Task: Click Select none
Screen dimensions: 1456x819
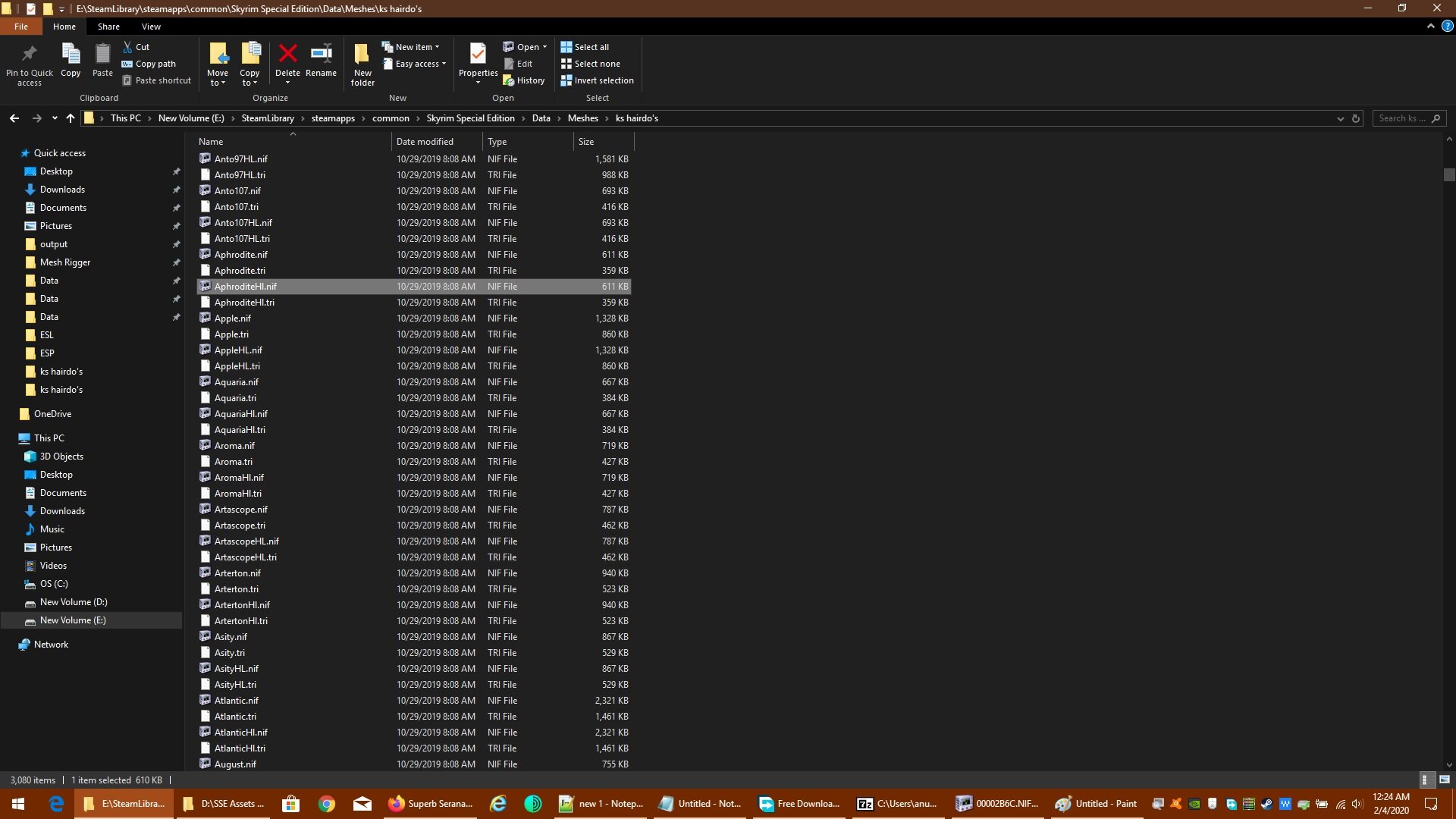Action: (x=590, y=64)
